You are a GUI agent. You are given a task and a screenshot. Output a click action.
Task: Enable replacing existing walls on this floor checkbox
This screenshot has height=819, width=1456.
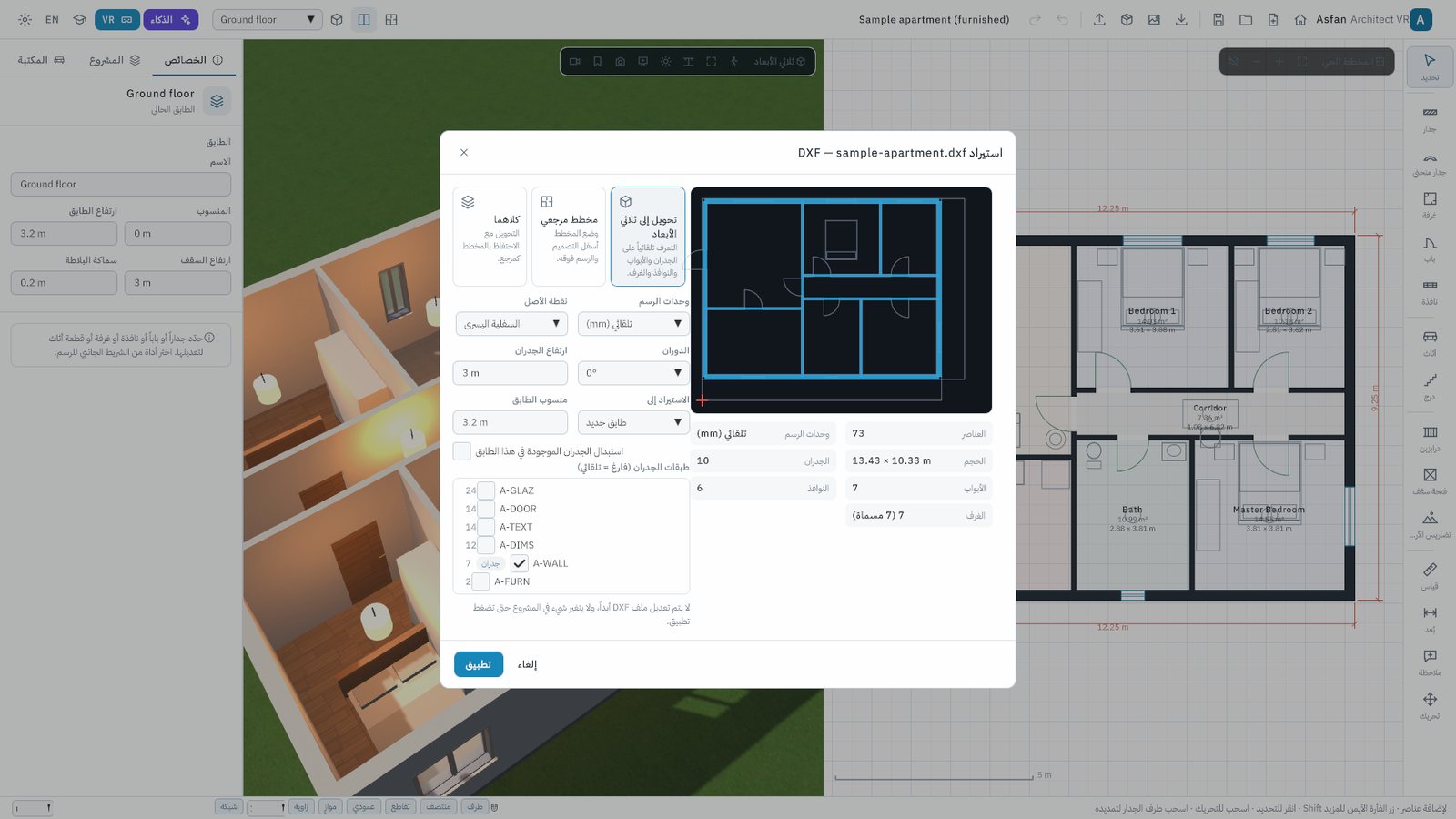(x=462, y=451)
